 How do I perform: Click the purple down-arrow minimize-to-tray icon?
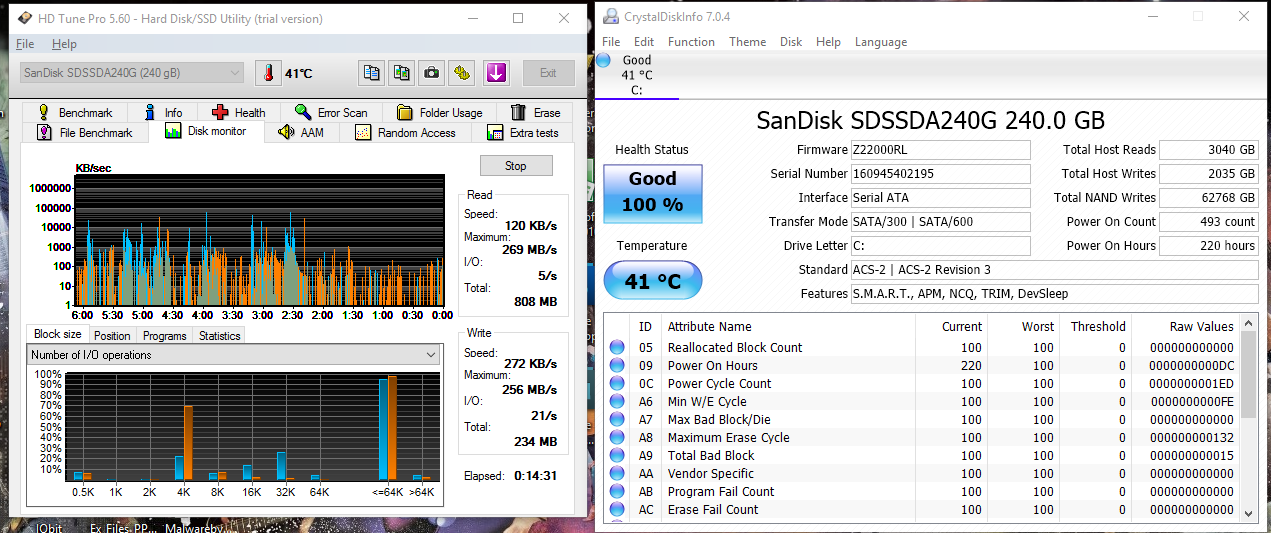click(x=497, y=73)
